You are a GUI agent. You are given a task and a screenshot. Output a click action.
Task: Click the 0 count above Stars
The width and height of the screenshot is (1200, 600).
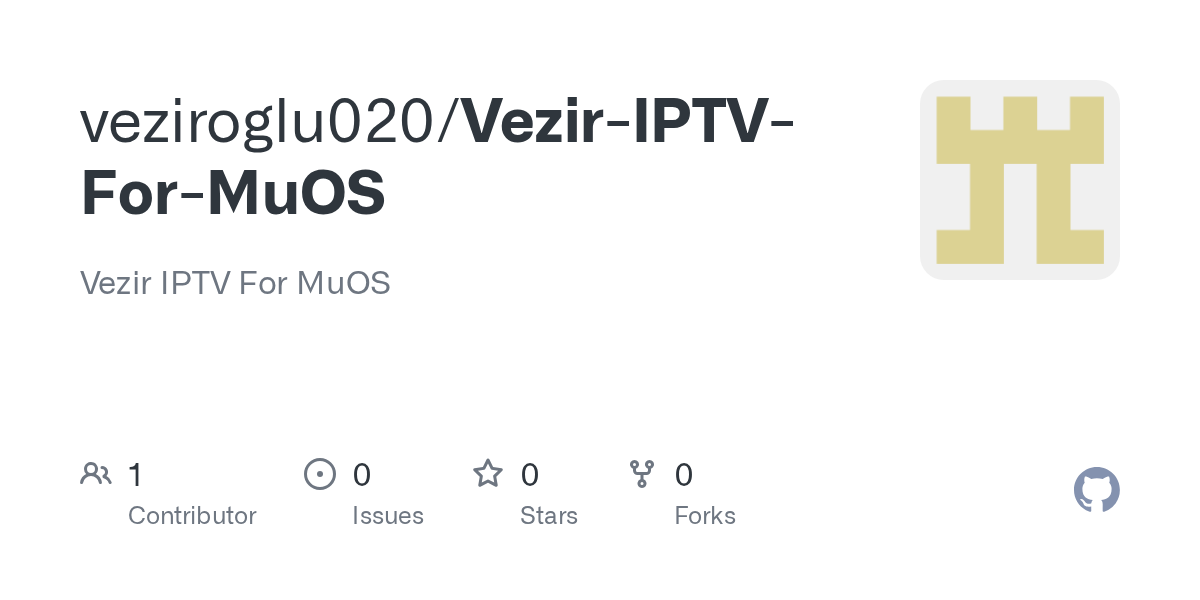[530, 474]
